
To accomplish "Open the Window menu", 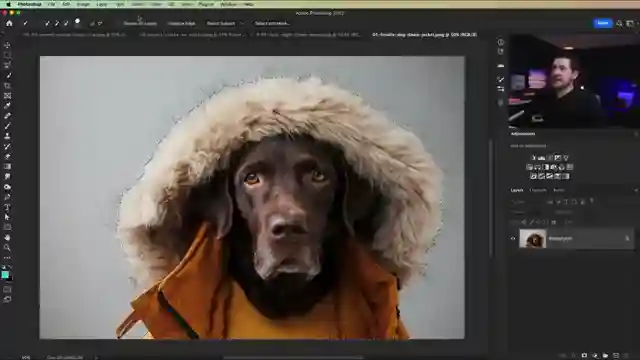I will click(x=228, y=4).
